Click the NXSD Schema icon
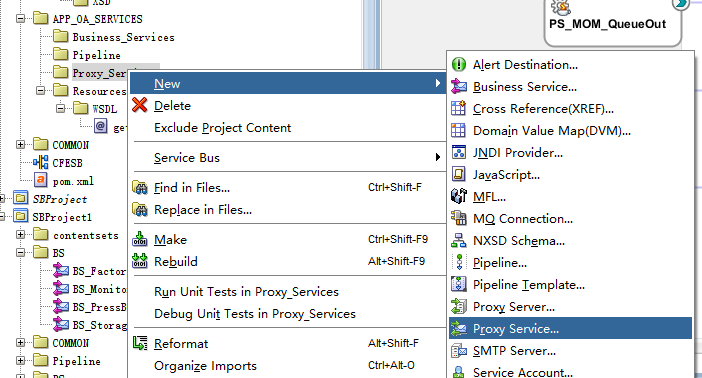The height and width of the screenshot is (378, 702). (x=458, y=241)
